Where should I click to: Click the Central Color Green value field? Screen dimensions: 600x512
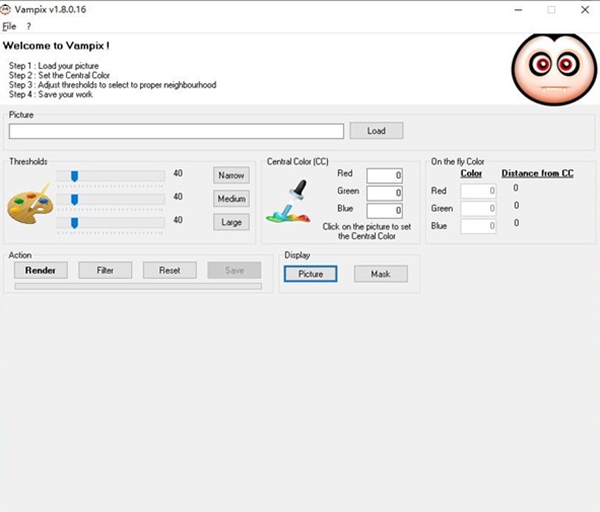click(384, 193)
